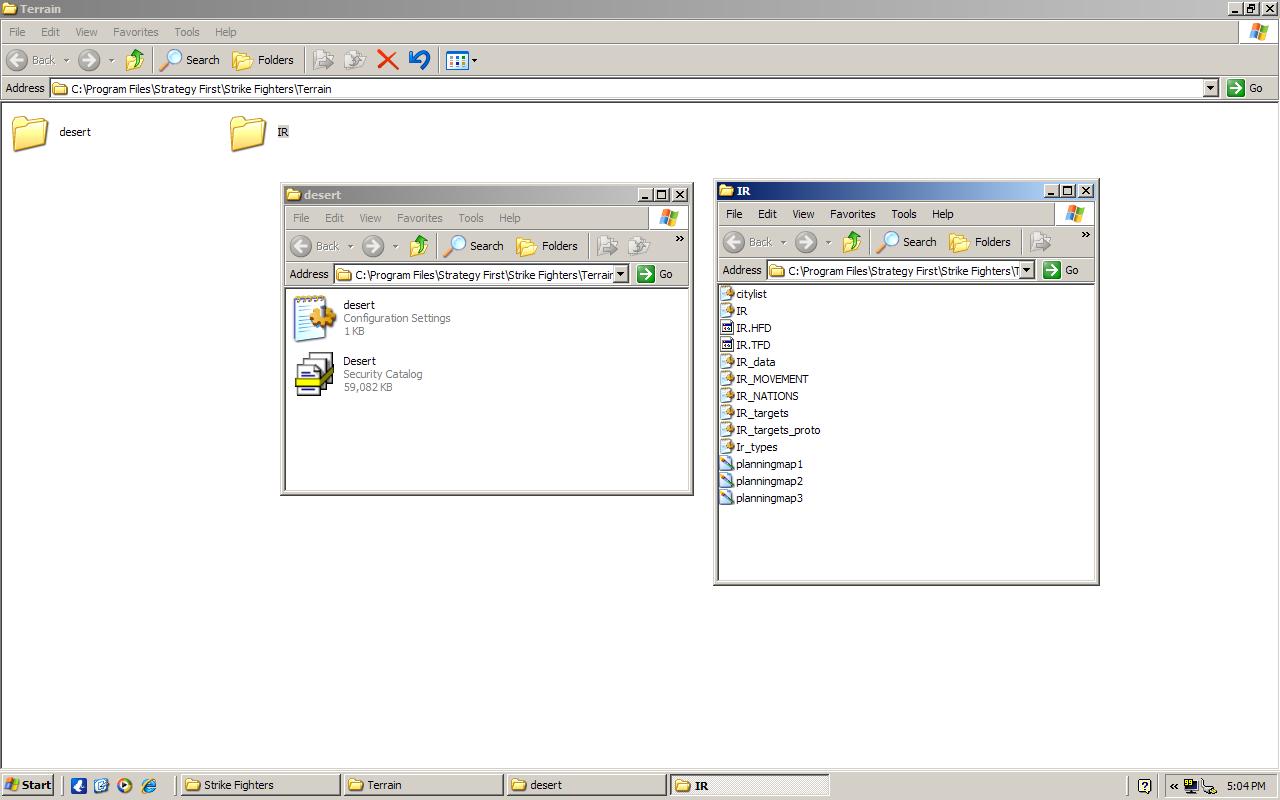This screenshot has height=800, width=1280.
Task: Expand toolbar overflow chevron in IR window
Action: [x=1085, y=235]
